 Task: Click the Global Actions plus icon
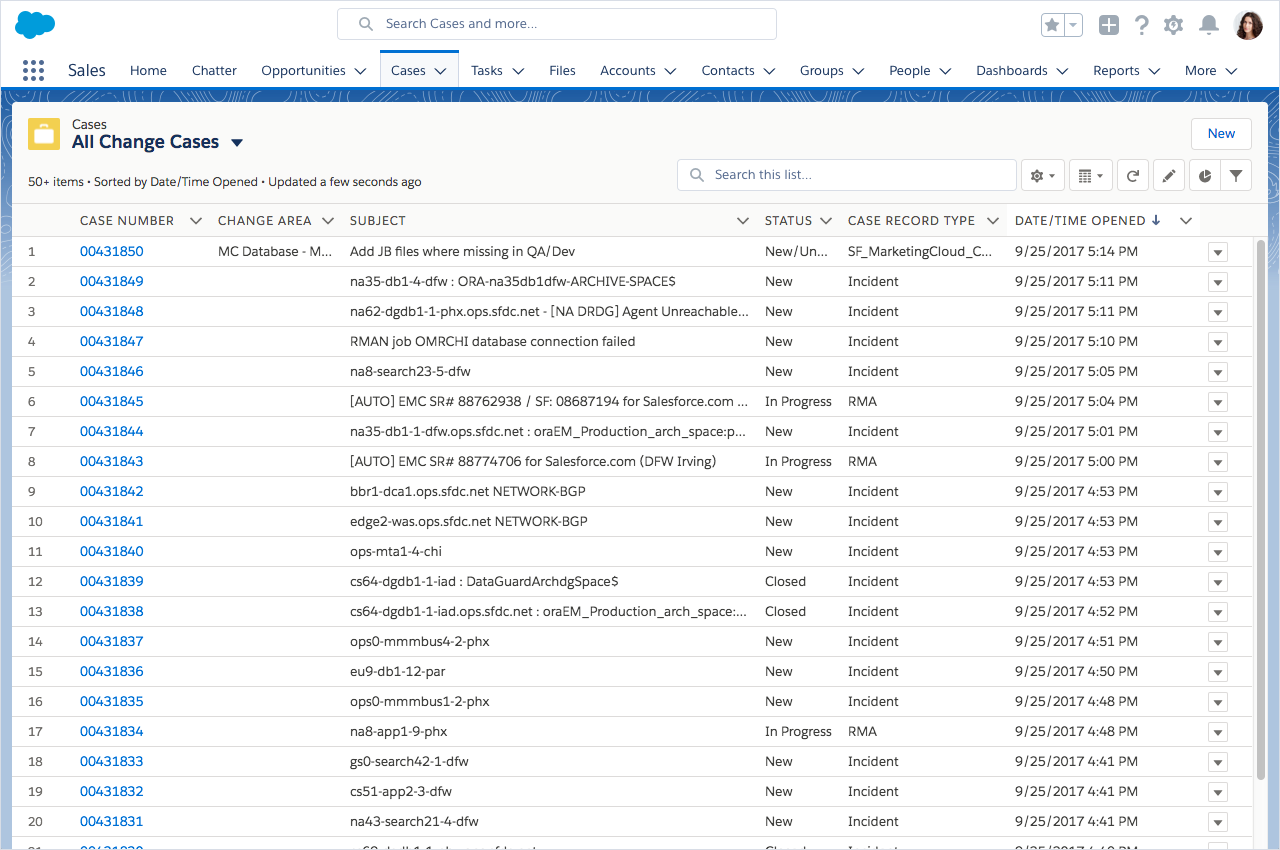coord(1108,25)
